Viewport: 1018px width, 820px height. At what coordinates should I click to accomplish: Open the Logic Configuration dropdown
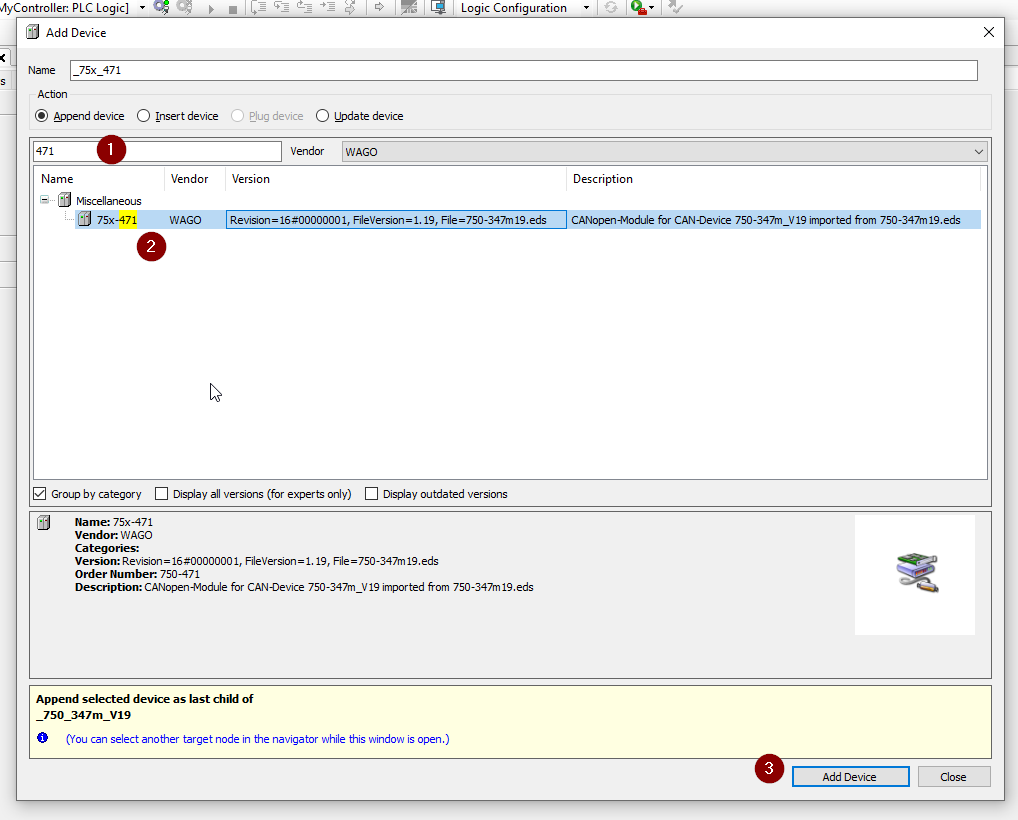coord(586,8)
